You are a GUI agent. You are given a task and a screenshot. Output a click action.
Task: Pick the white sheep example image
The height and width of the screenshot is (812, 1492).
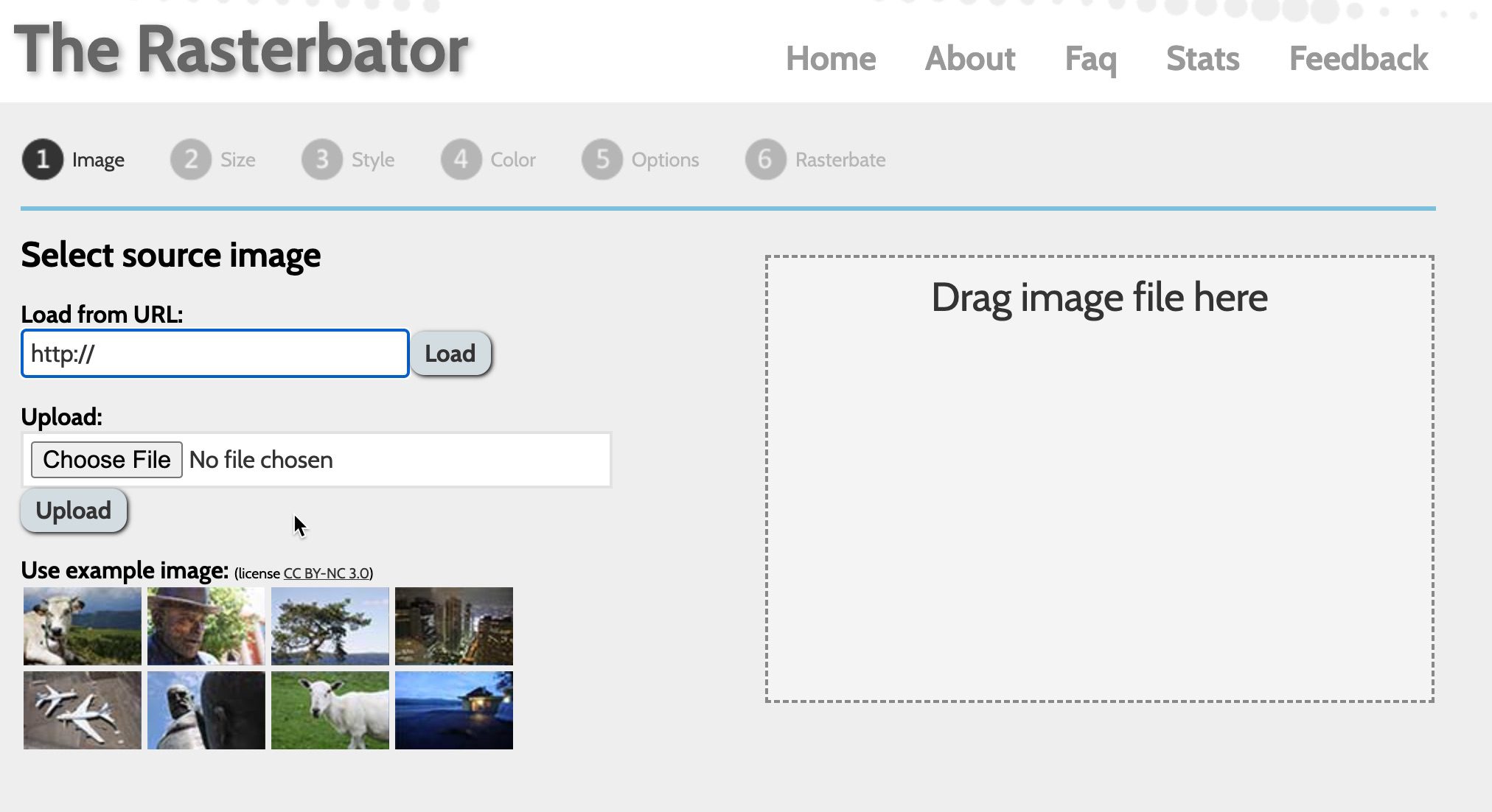click(330, 710)
